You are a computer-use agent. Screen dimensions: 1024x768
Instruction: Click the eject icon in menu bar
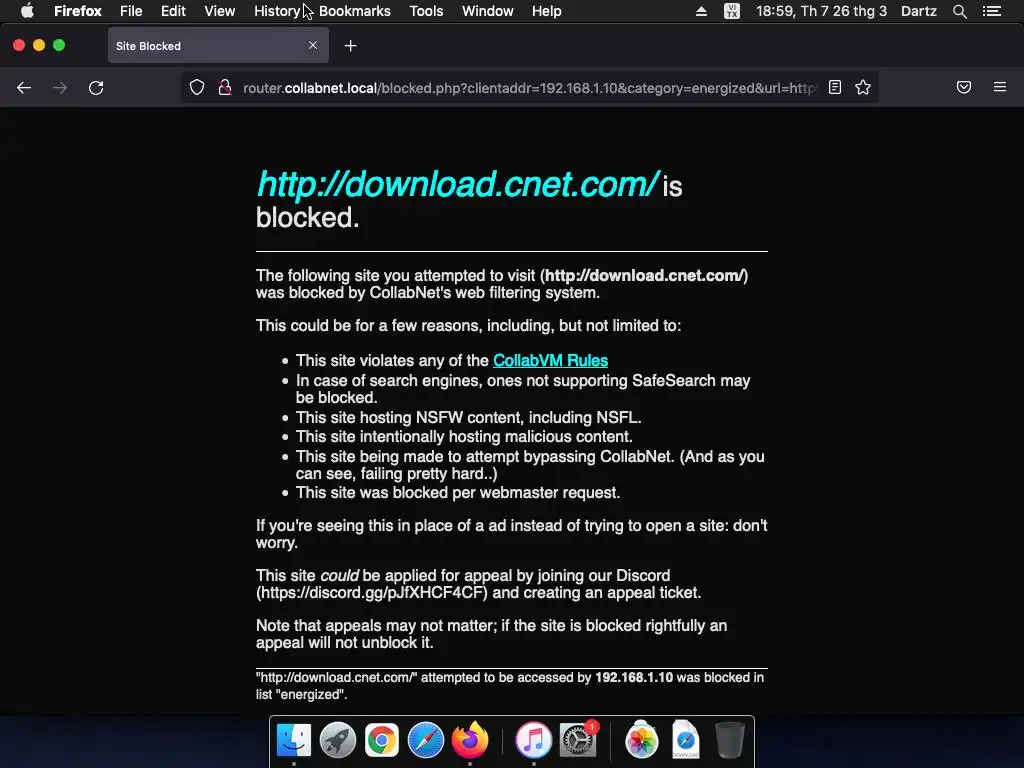click(701, 11)
